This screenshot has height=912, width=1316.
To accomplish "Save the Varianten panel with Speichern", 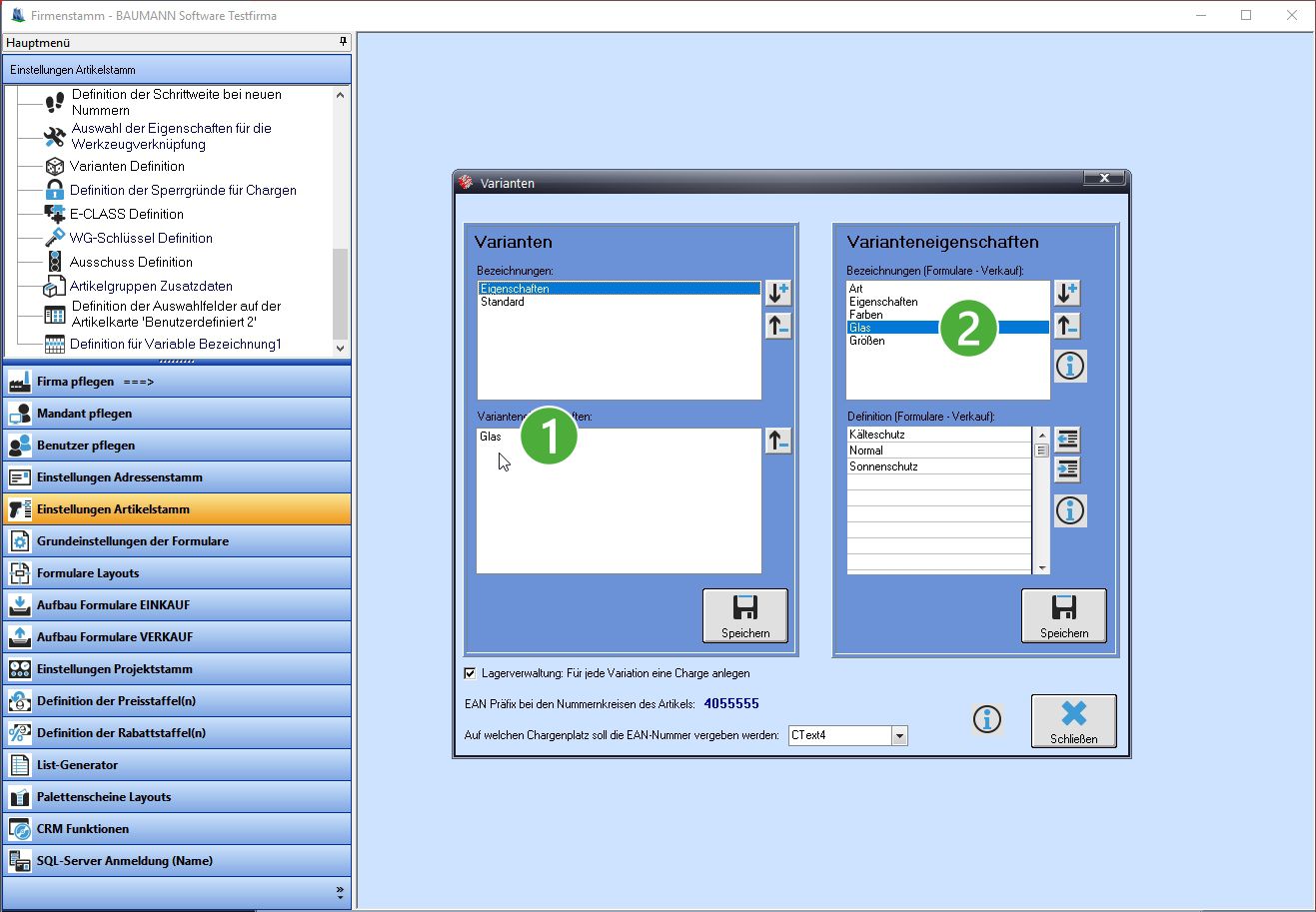I will tap(745, 615).
